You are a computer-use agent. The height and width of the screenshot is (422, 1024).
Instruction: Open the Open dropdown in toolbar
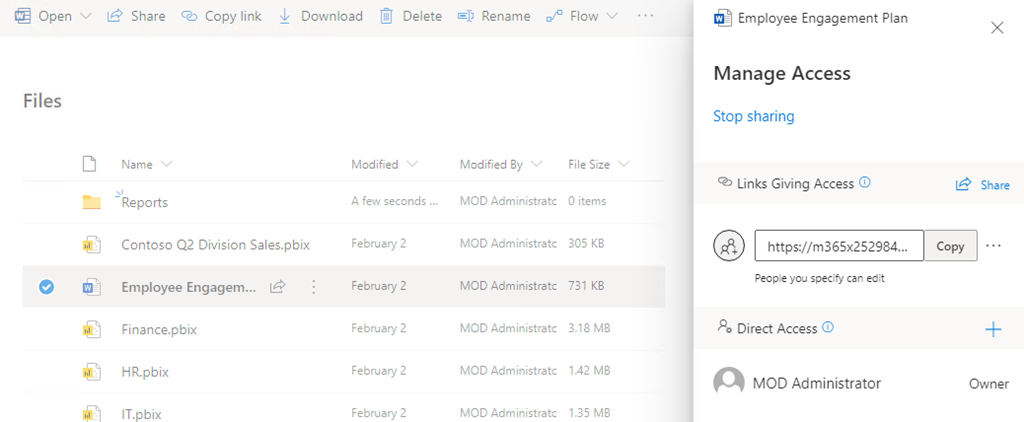tap(85, 16)
